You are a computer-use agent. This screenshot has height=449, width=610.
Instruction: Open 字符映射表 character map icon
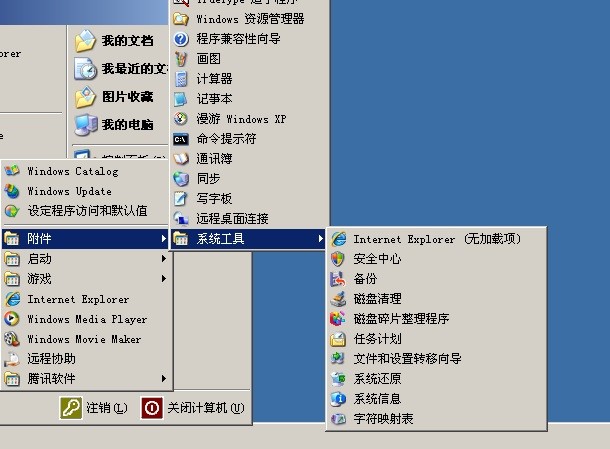[338, 419]
